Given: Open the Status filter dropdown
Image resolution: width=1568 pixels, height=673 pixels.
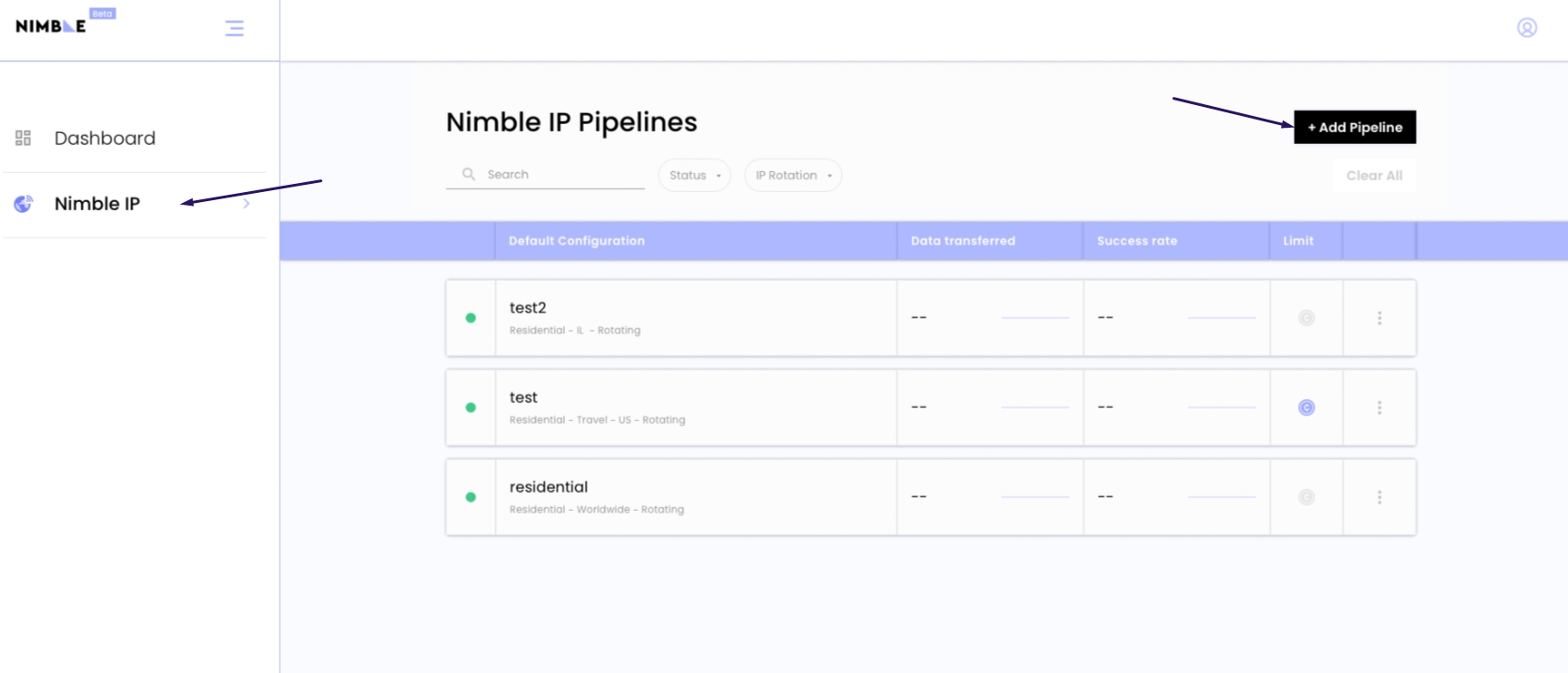Looking at the screenshot, I should 694,176.
